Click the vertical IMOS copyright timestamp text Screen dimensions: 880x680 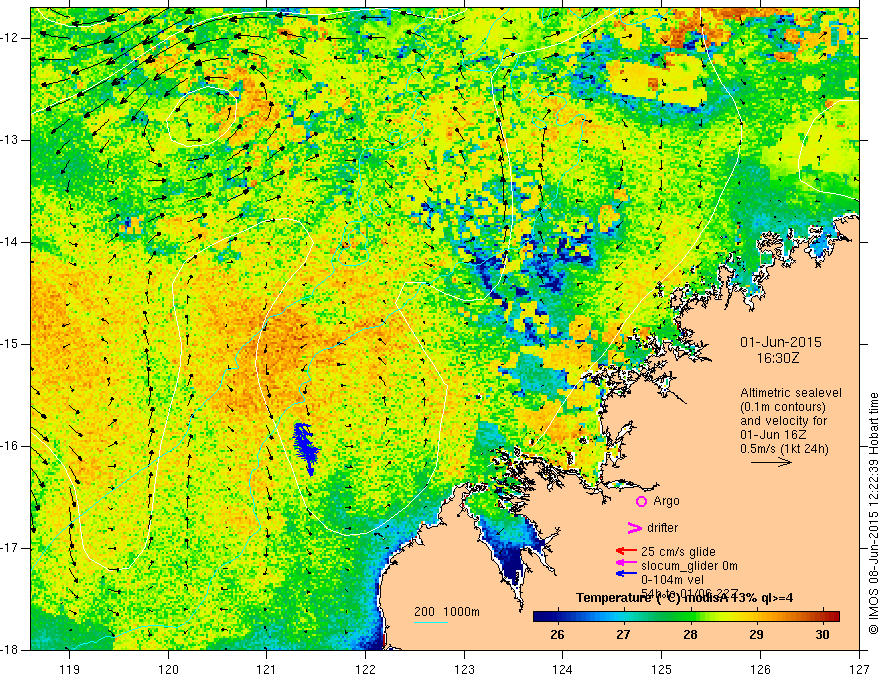[x=873, y=514]
